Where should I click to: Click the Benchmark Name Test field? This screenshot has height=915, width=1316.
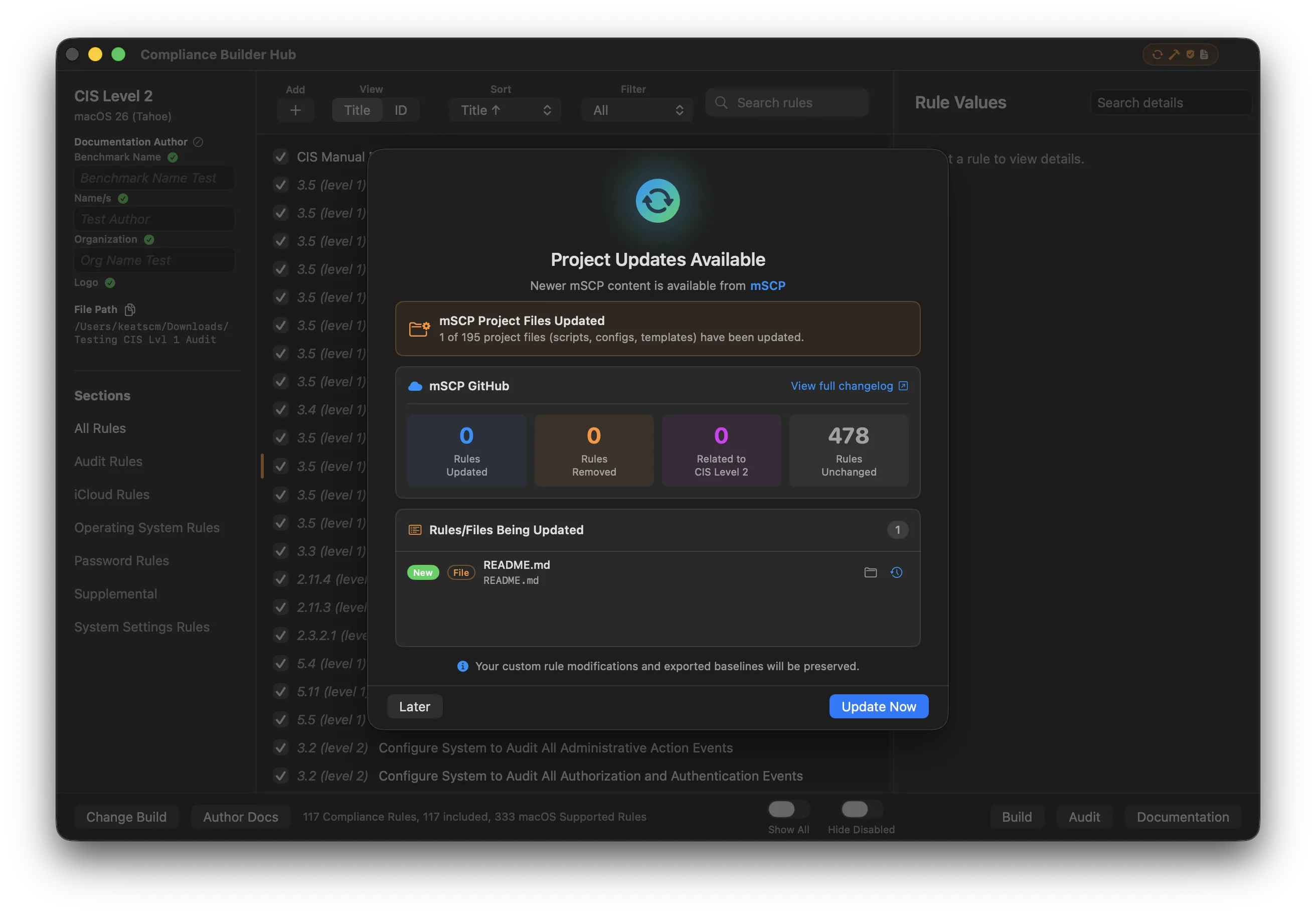154,178
